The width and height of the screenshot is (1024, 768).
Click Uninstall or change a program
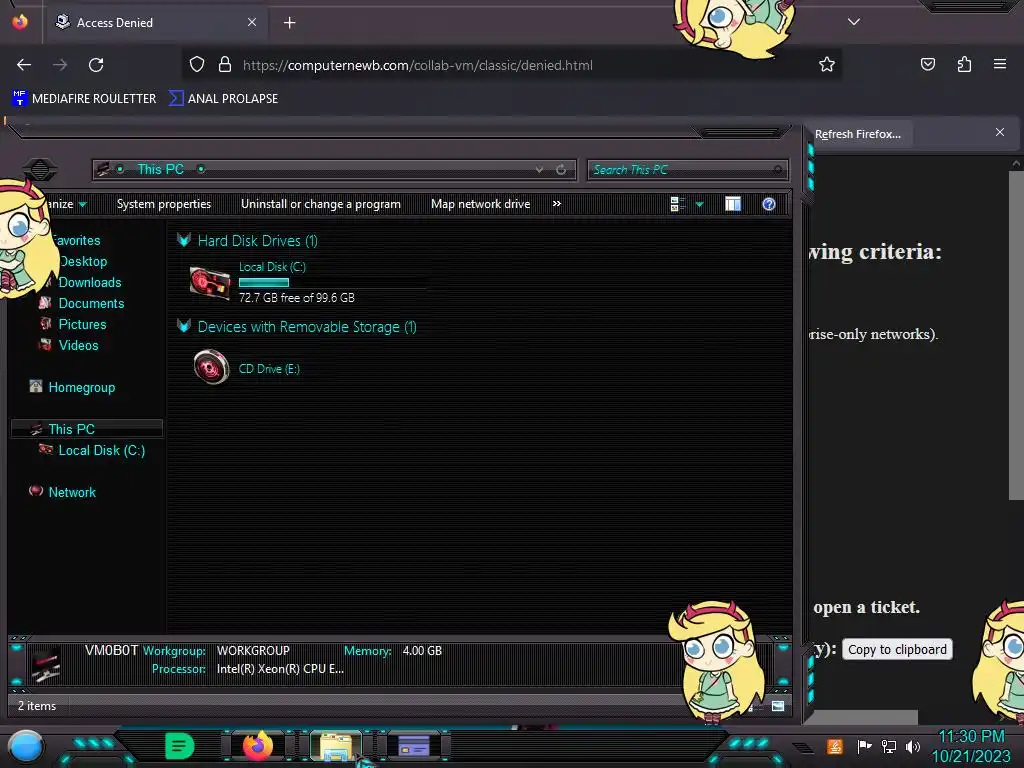[x=321, y=204]
